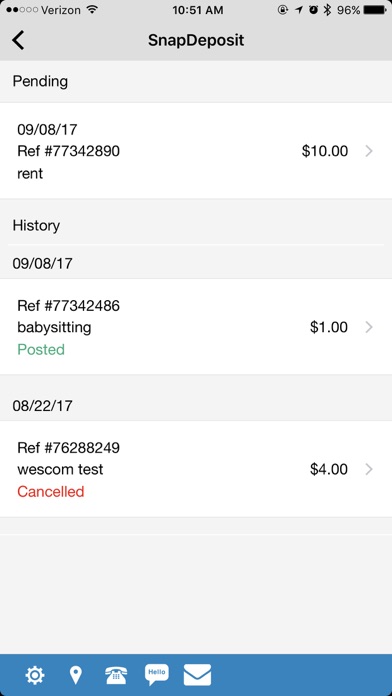The height and width of the screenshot is (696, 392).
Task: Open the location pin icon
Action: click(x=76, y=675)
